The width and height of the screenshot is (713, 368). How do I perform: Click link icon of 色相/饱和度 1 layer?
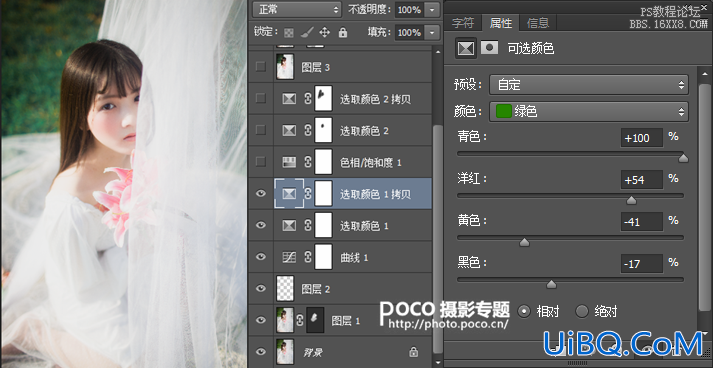click(308, 162)
